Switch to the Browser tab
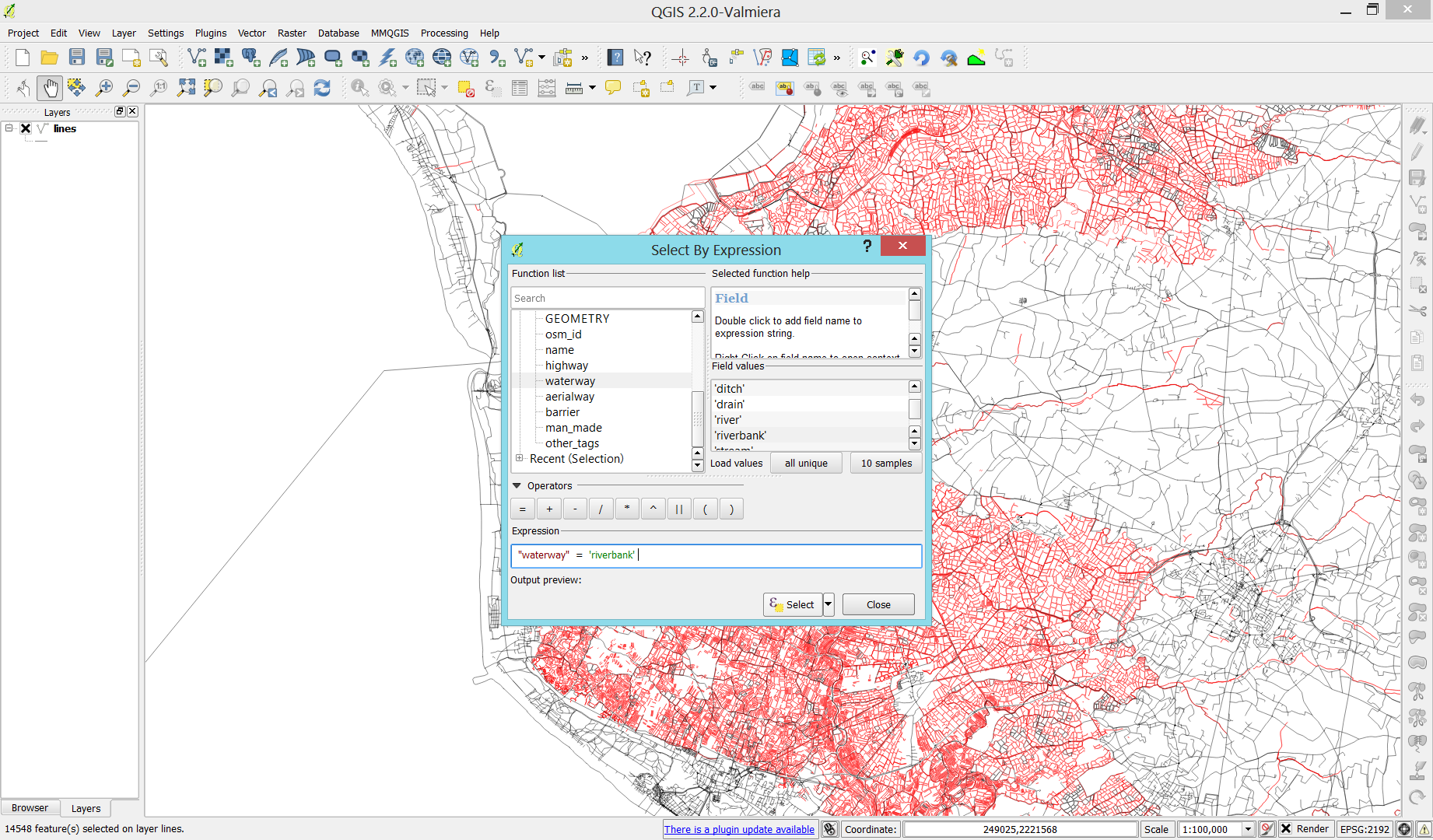Viewport: 1433px width, 840px height. coord(30,808)
